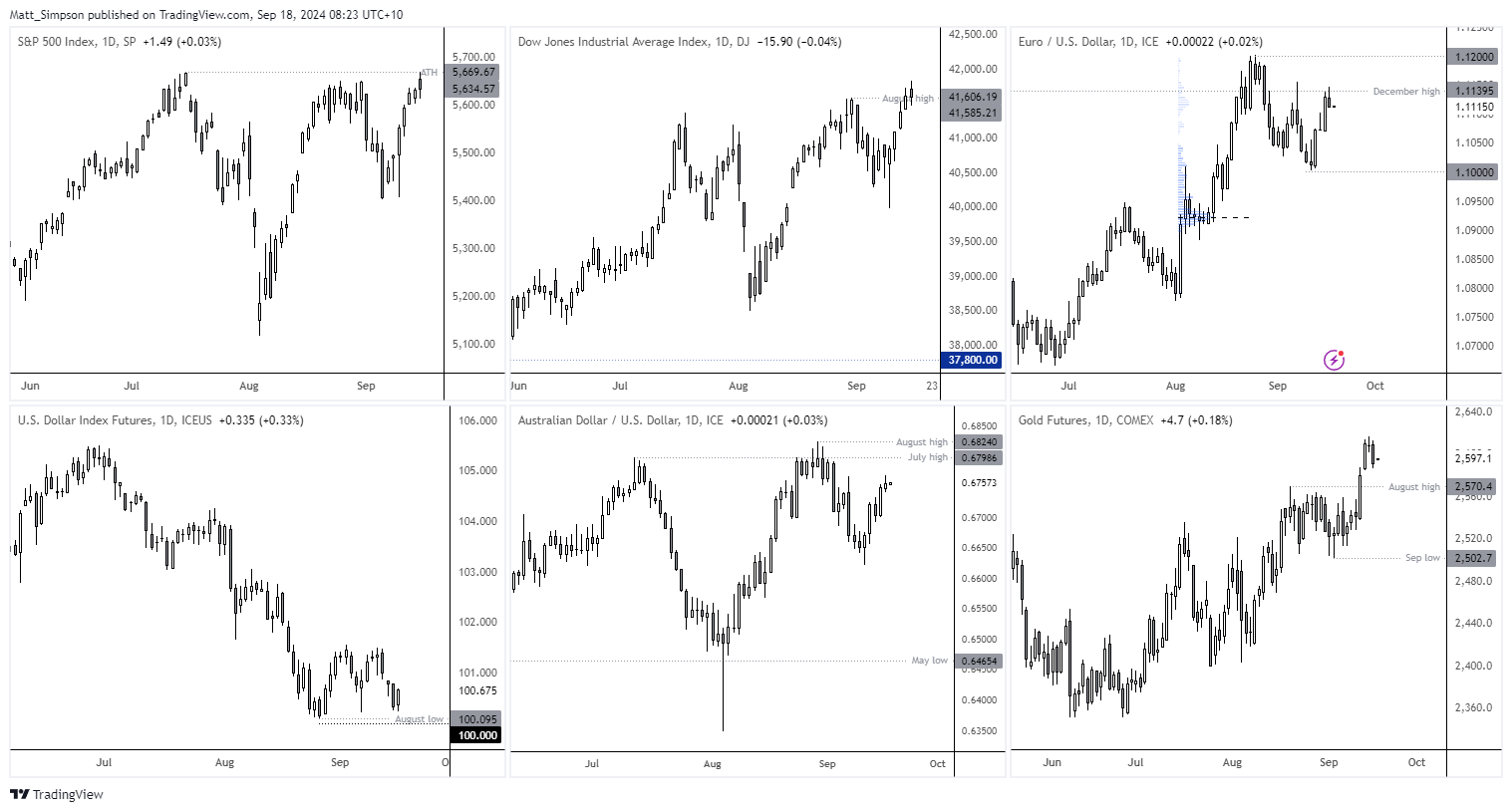Click the 106.000 level on Dollar Index axis
This screenshot has height=812, width=1512.
[477, 420]
